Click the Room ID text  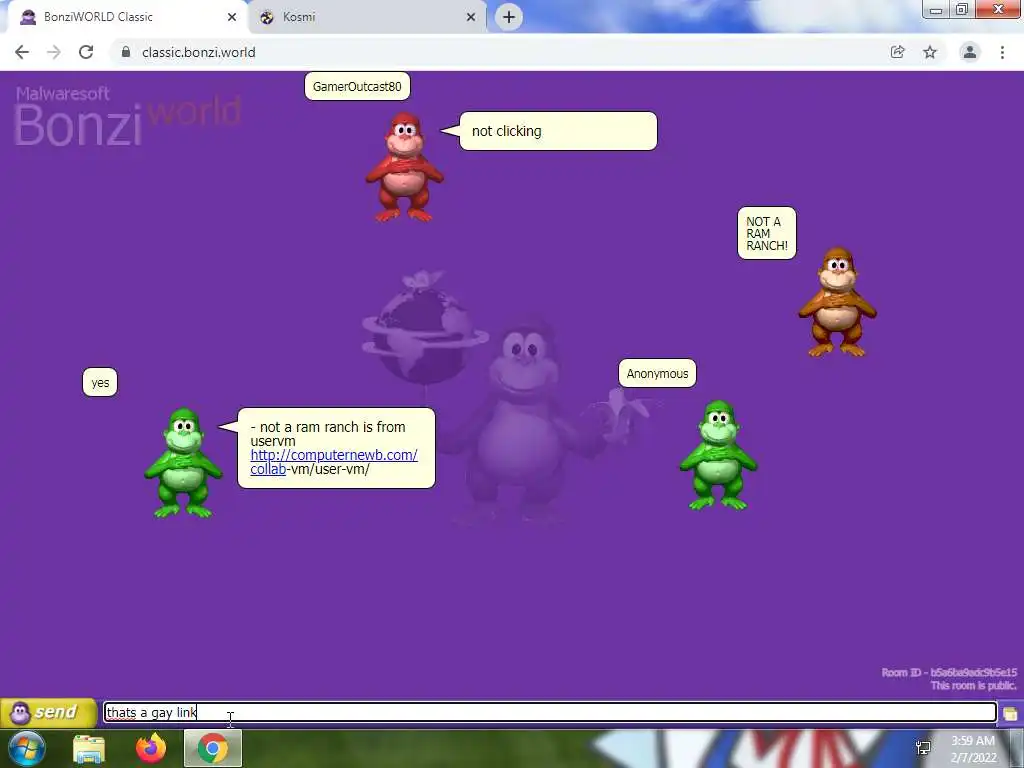coord(949,672)
